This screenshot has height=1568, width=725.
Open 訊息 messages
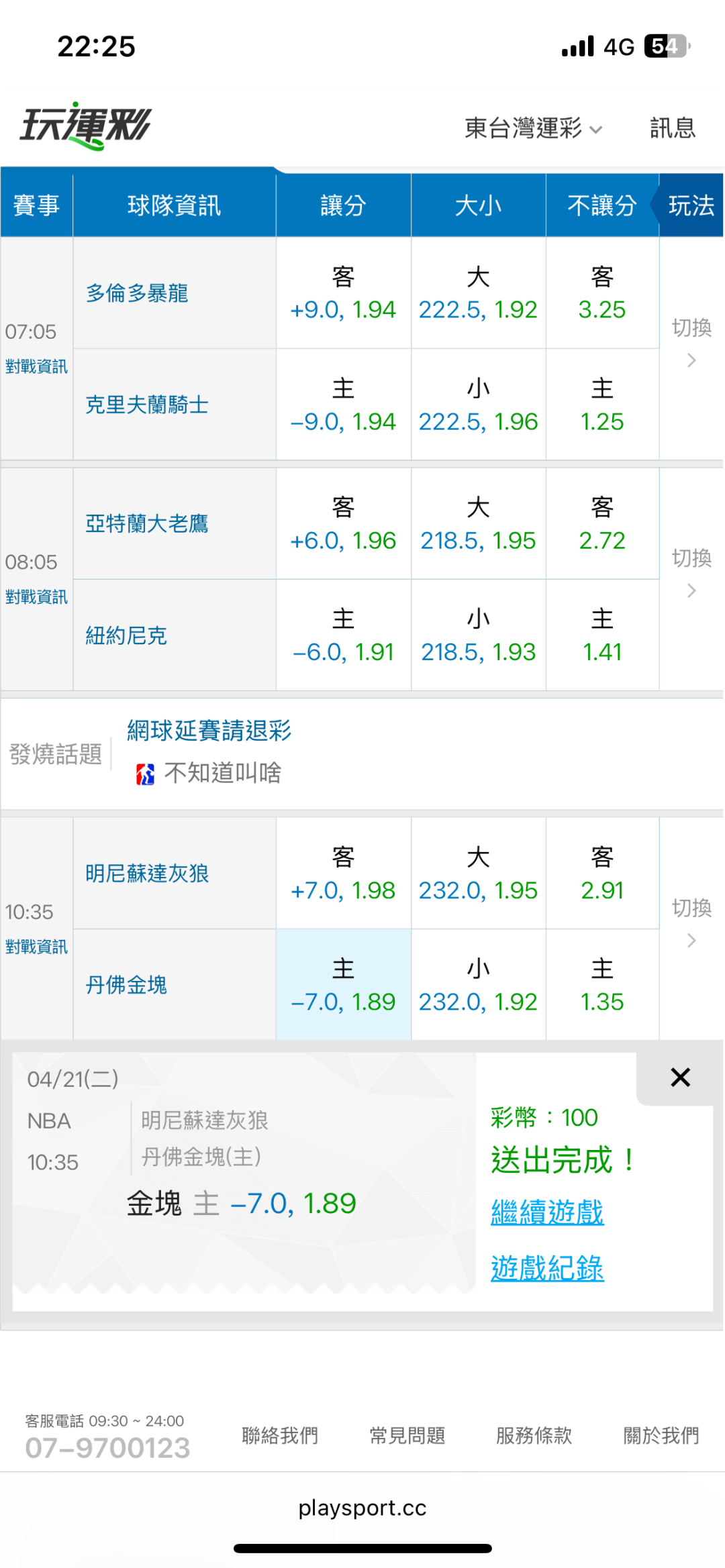pyautogui.click(x=672, y=127)
